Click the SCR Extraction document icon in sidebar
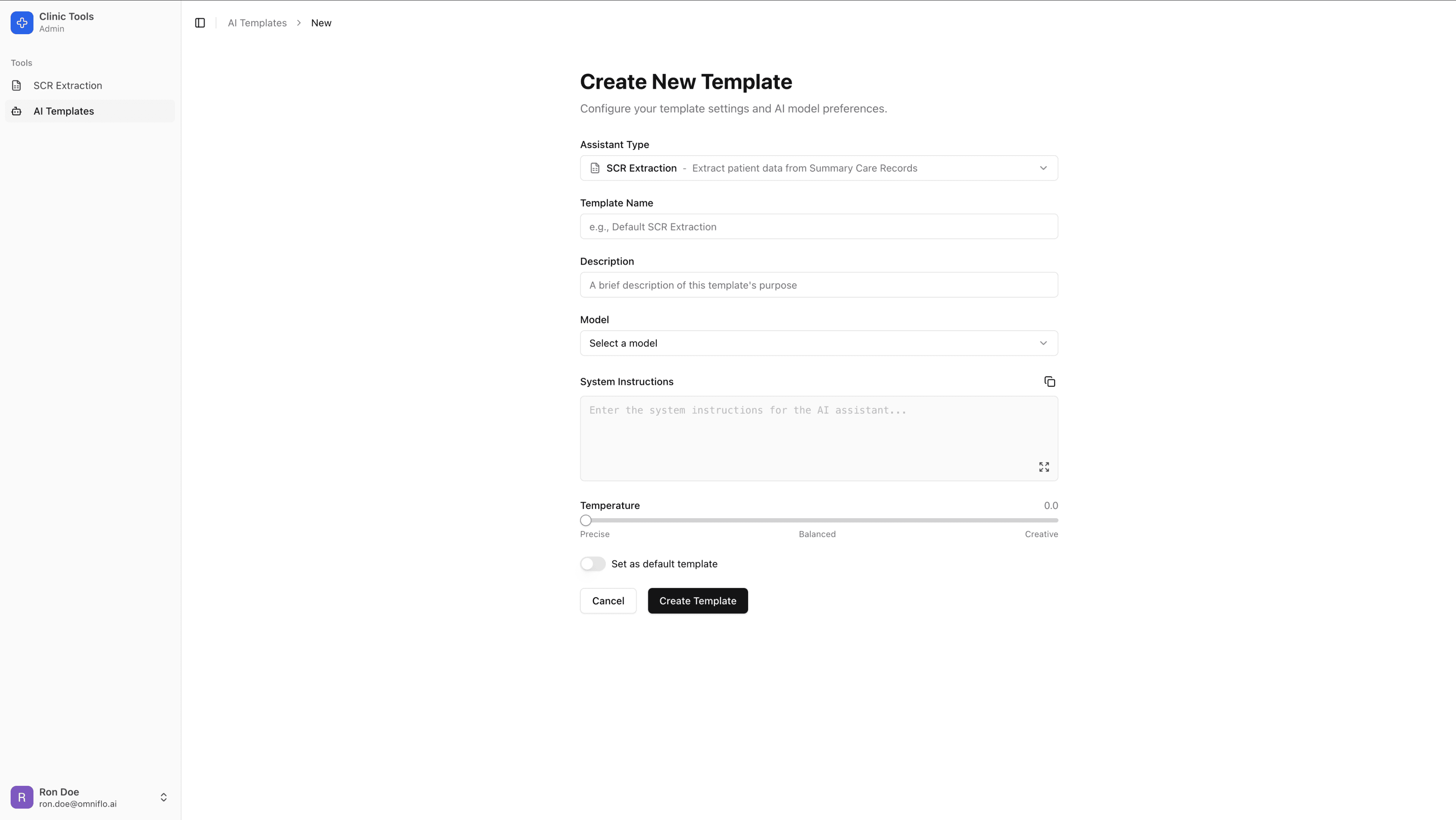This screenshot has width=1456, height=820. [x=16, y=85]
